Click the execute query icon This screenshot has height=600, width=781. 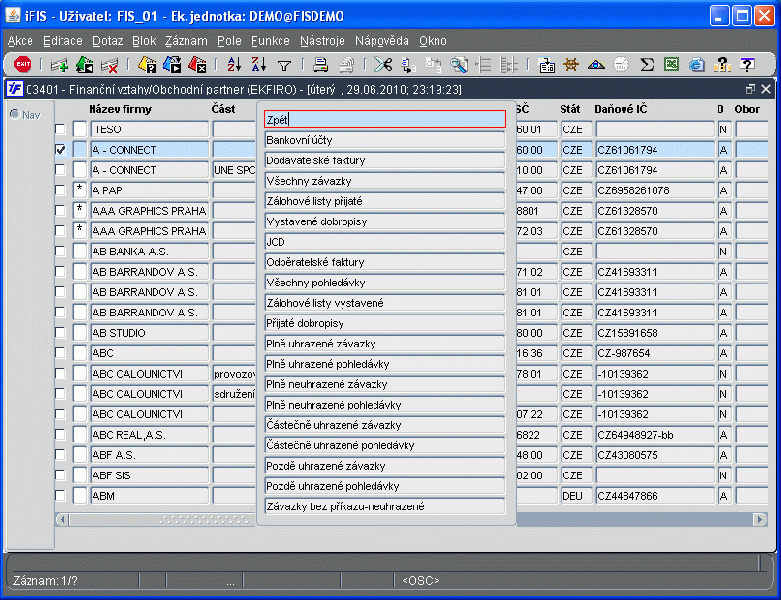pyautogui.click(x=172, y=65)
